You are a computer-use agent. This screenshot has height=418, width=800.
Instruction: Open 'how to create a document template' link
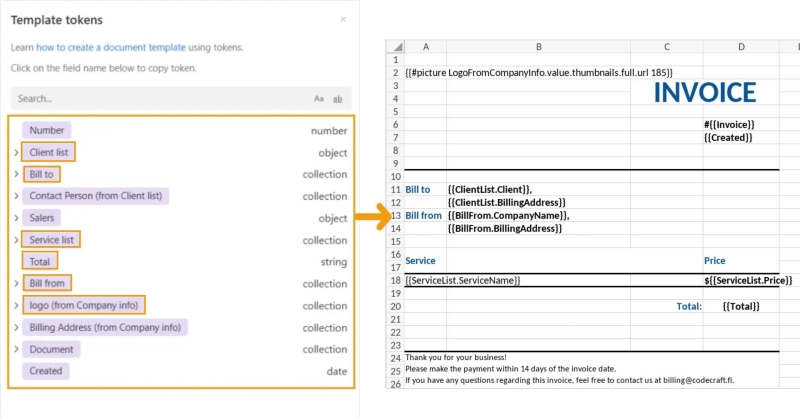[x=111, y=47]
